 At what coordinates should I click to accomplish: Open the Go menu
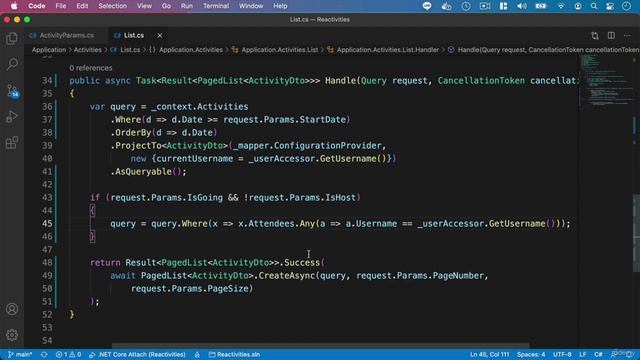(166, 6)
